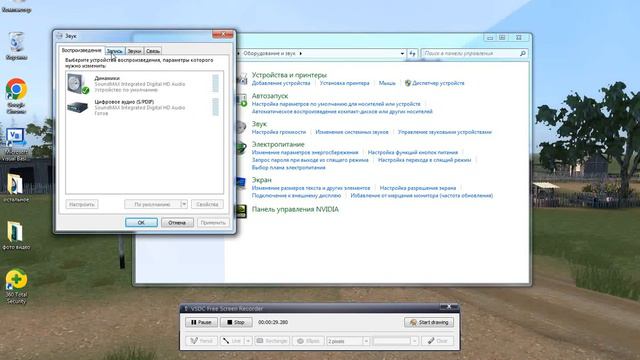Click the Установка принтера link
The width and height of the screenshot is (640, 360).
344,83
